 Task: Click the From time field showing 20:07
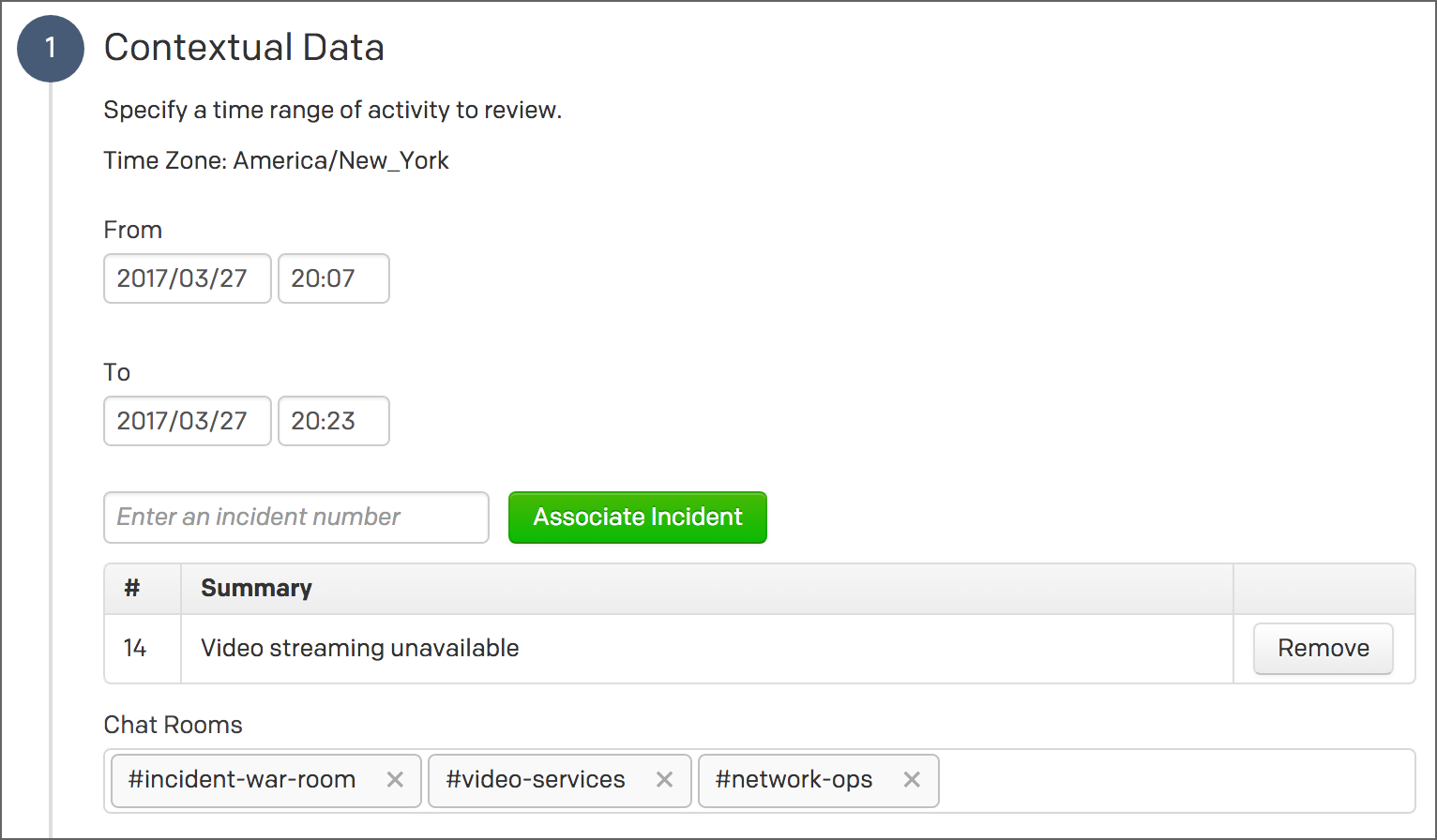coord(333,278)
